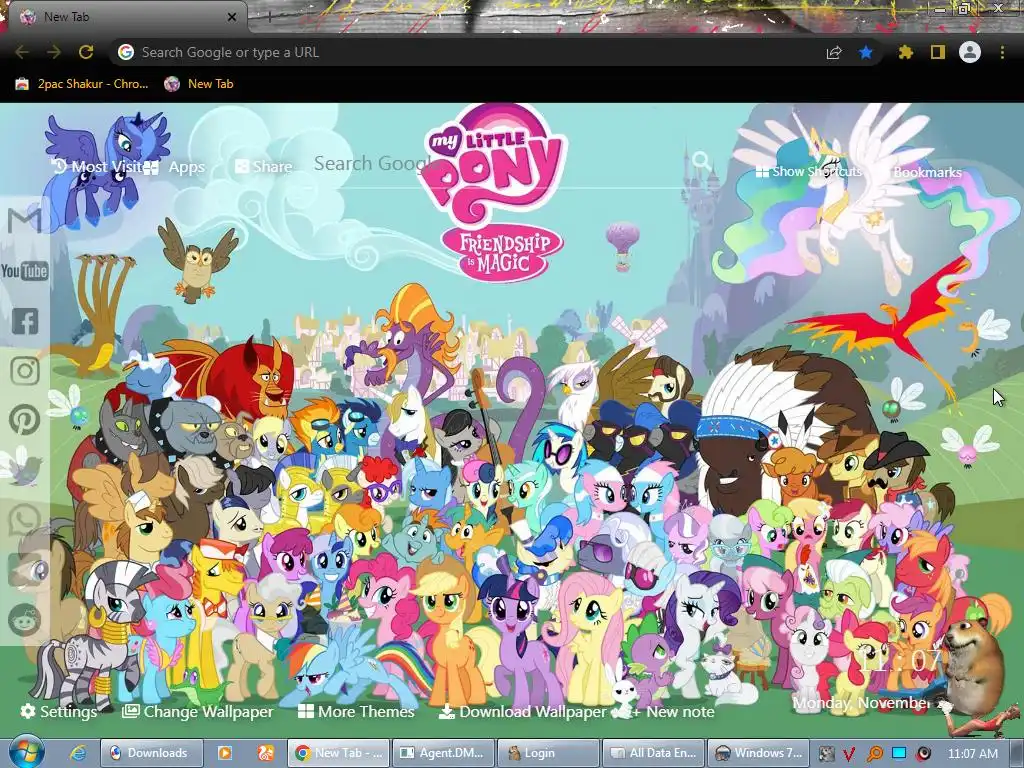This screenshot has height=768, width=1024.
Task: Click the bookmark star icon
Action: 866,52
